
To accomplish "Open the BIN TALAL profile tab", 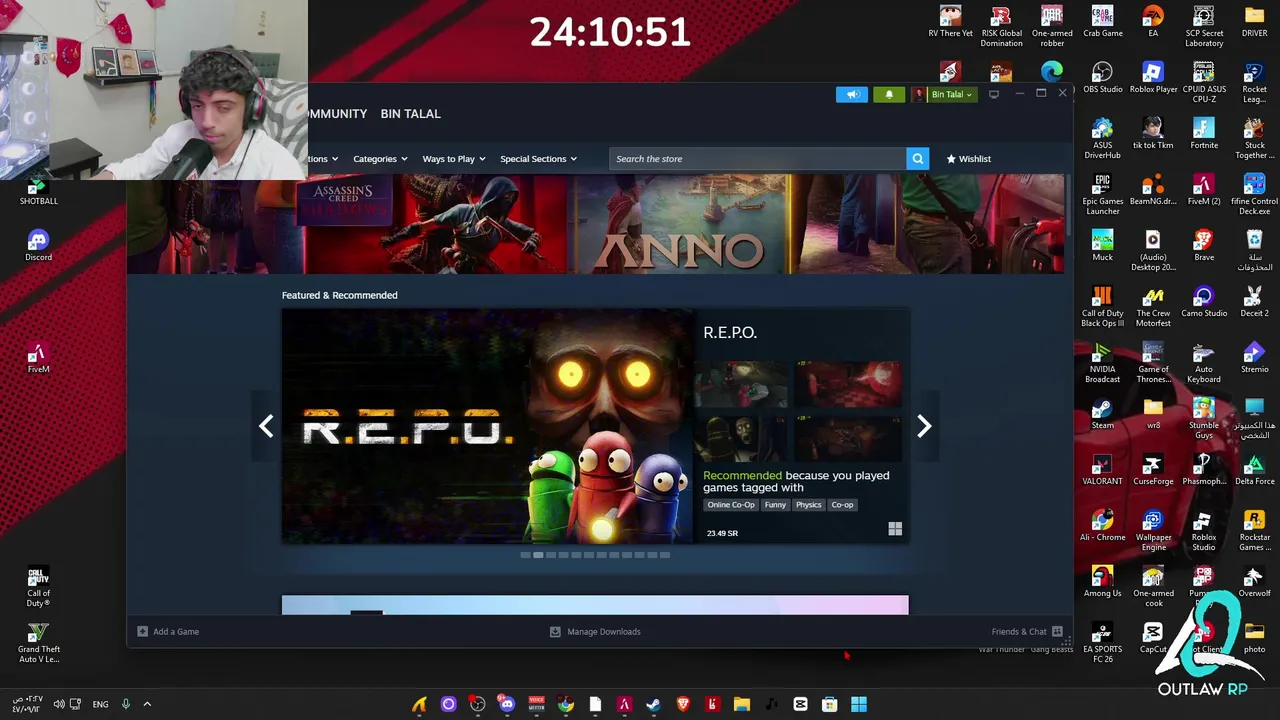I will [410, 114].
